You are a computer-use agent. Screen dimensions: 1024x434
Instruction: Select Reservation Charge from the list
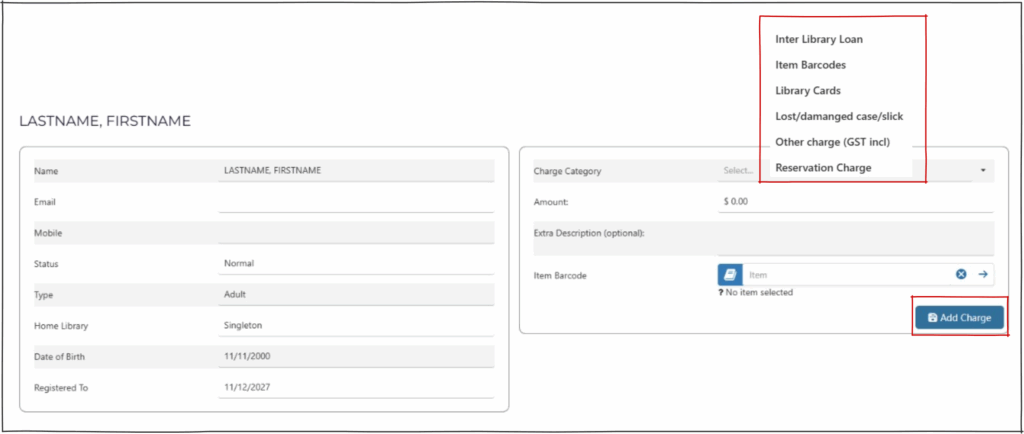coord(823,167)
